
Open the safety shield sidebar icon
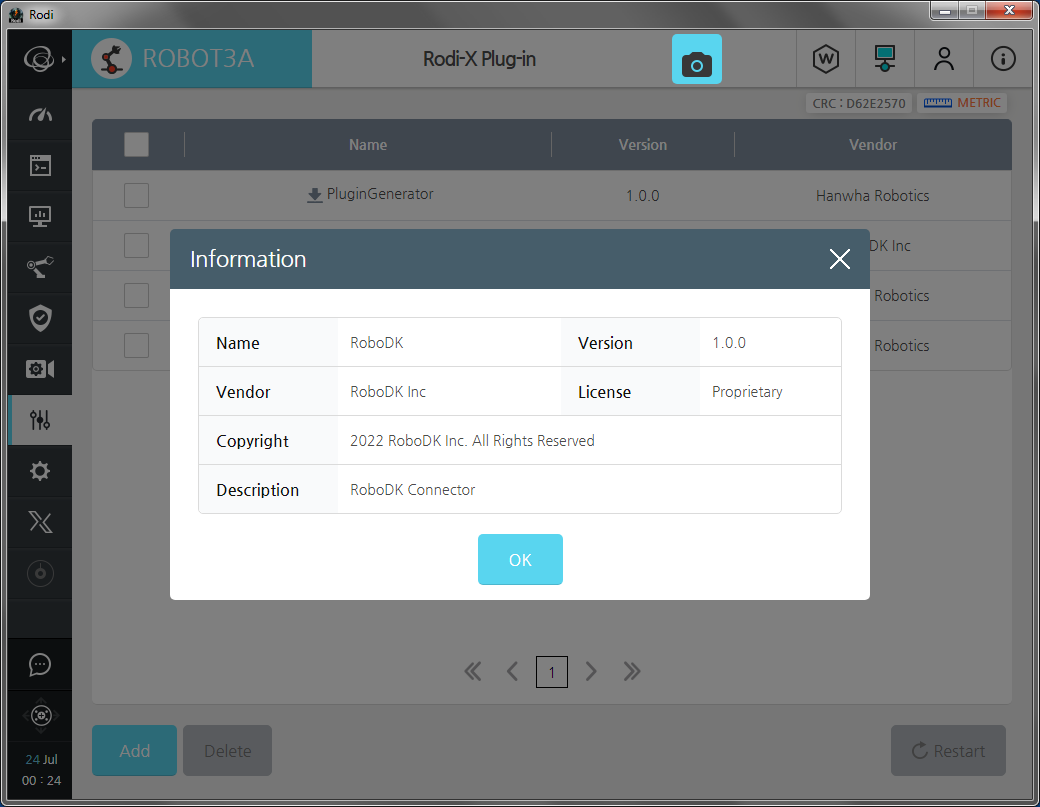tap(40, 318)
